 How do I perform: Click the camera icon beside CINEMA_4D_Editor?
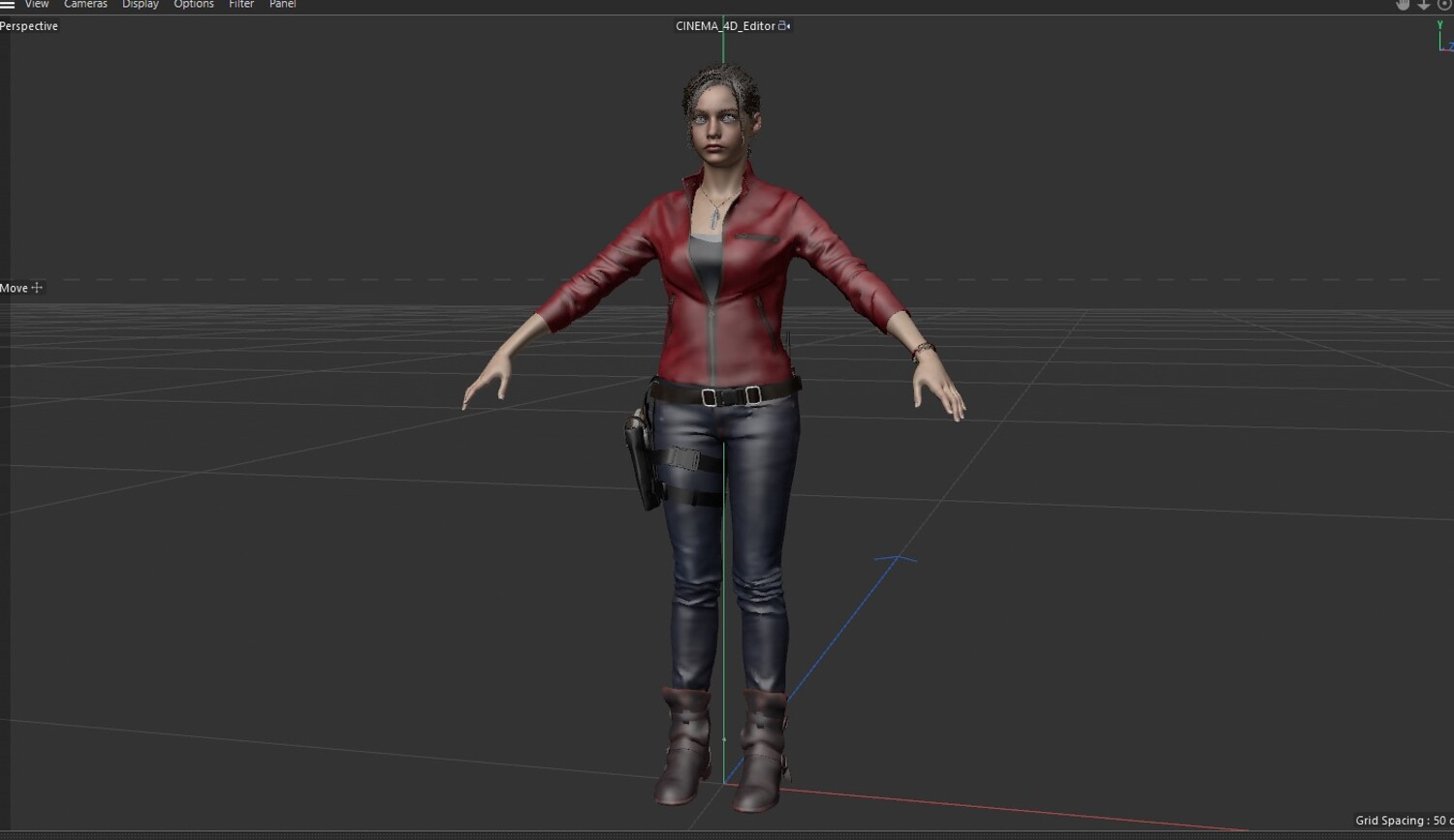coord(784,26)
